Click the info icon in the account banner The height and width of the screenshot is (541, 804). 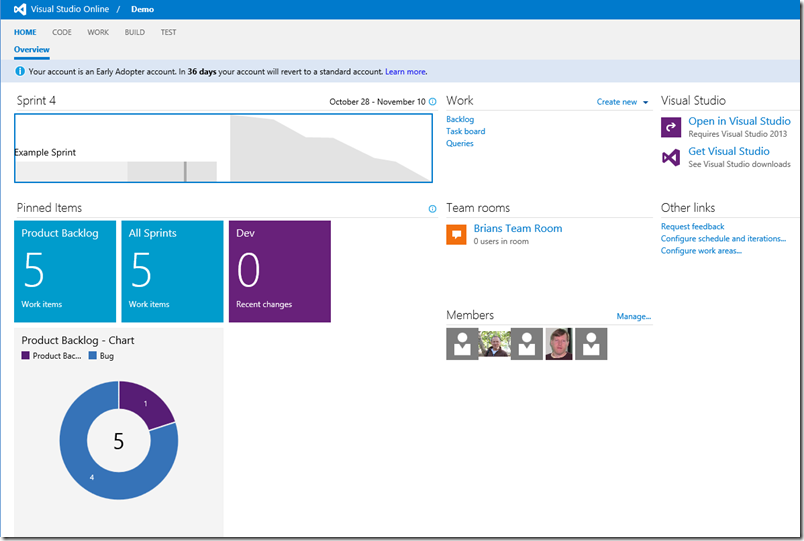(19, 71)
